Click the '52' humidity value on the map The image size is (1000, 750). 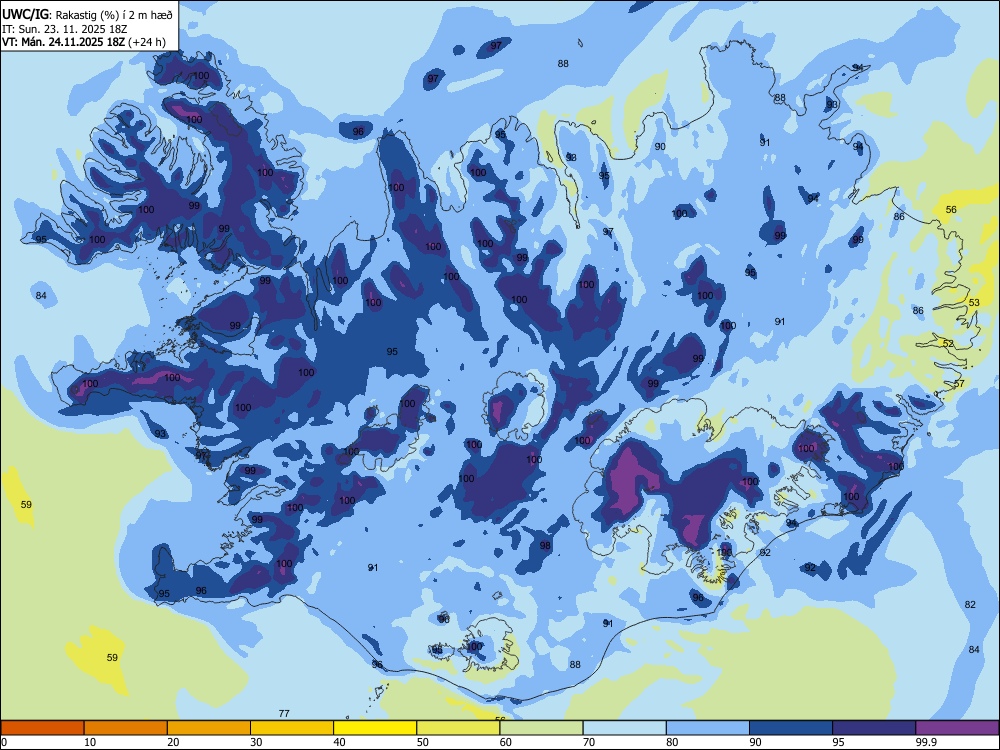tap(948, 343)
